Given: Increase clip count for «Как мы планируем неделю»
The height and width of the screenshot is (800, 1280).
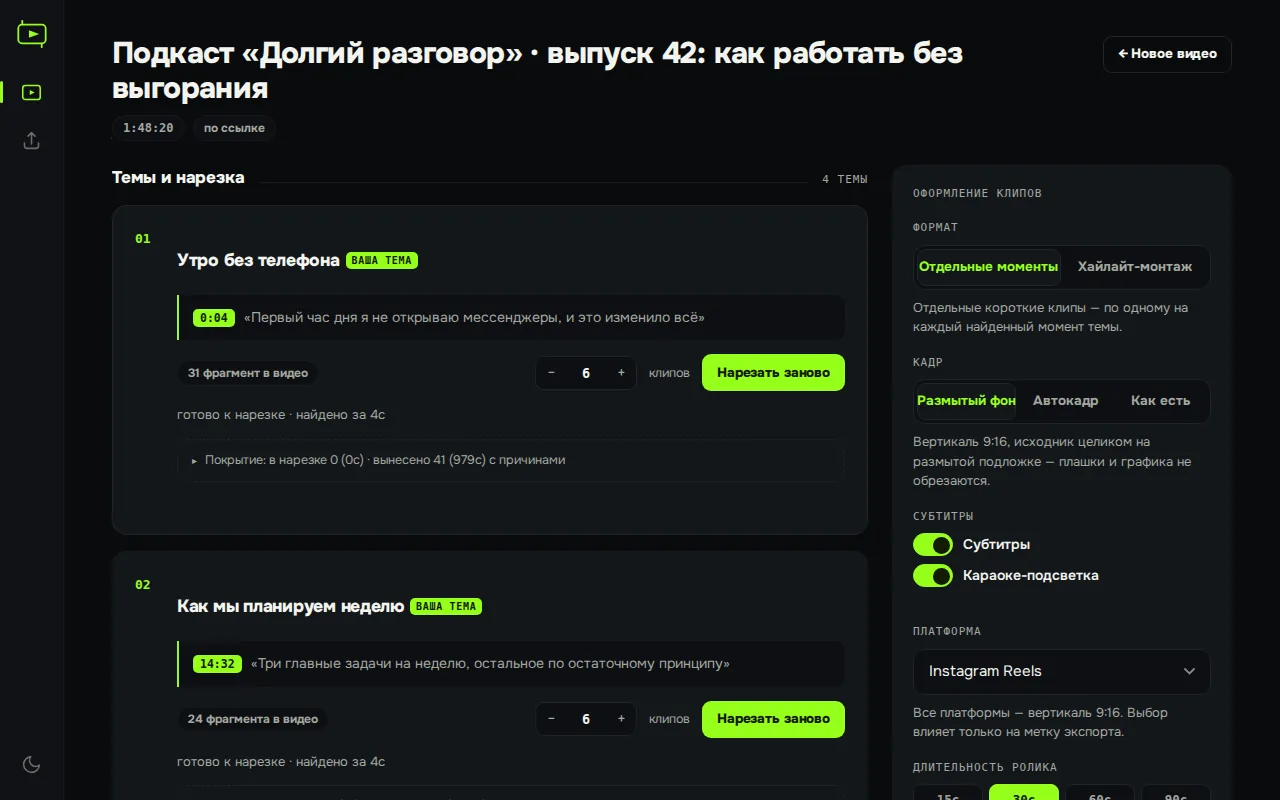Looking at the screenshot, I should coord(621,719).
